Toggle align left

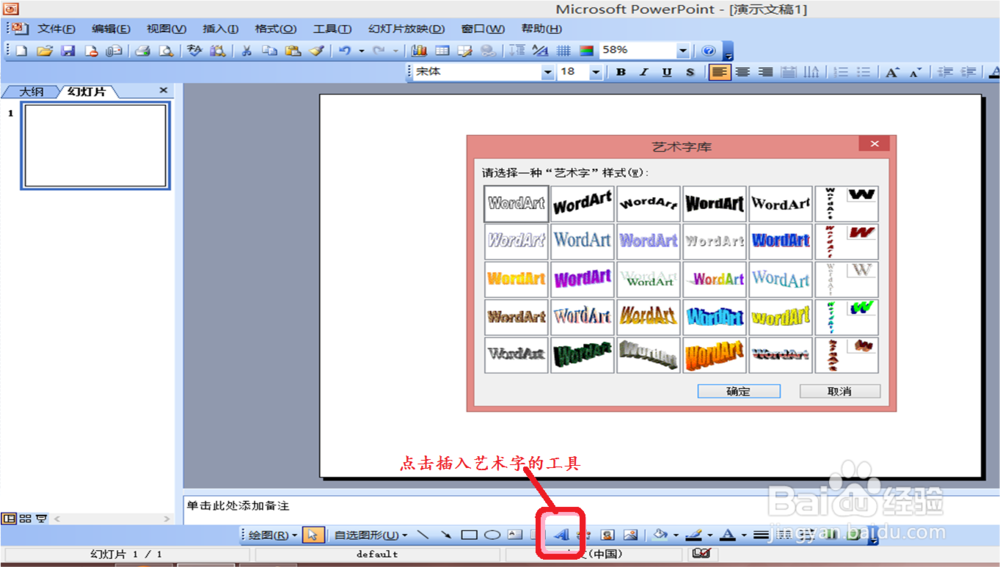[719, 72]
